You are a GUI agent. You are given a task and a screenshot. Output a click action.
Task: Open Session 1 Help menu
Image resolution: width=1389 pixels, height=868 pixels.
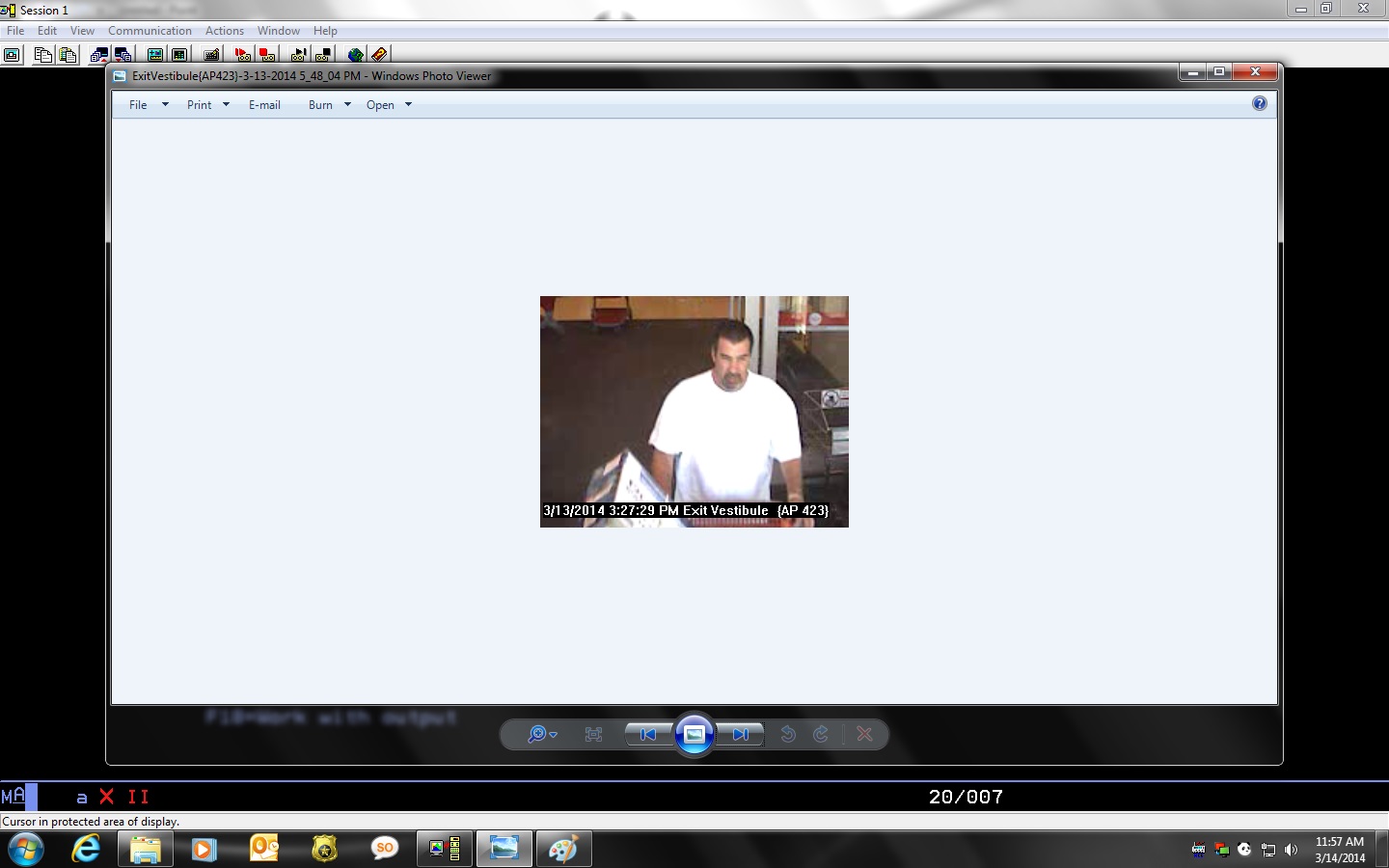[x=325, y=31]
